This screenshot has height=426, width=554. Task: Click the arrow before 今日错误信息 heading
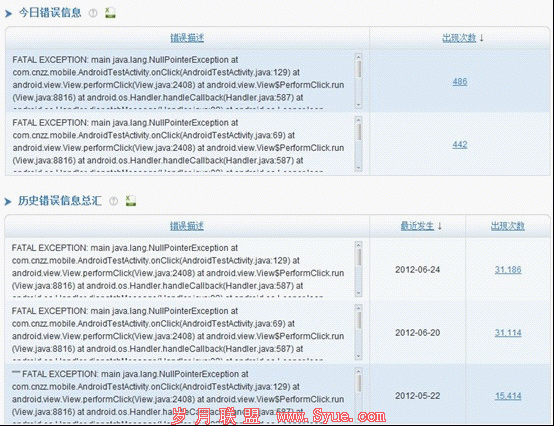click(8, 13)
